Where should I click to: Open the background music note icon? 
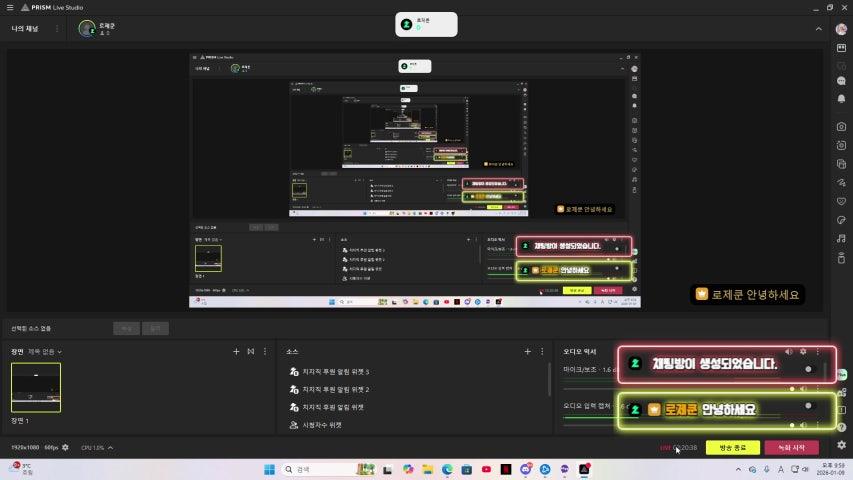pos(841,238)
